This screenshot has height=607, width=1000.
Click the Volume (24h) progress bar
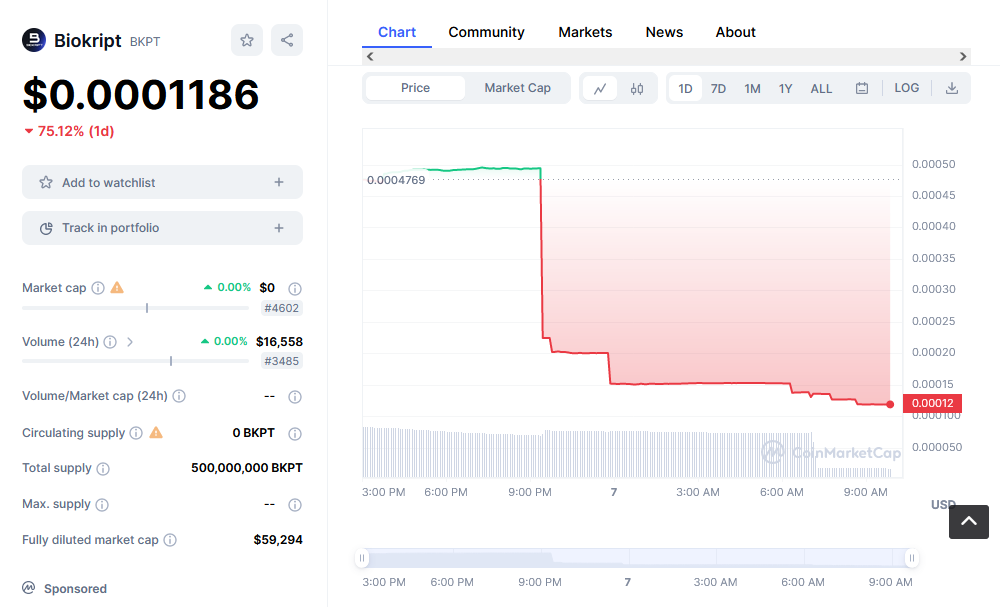(135, 361)
